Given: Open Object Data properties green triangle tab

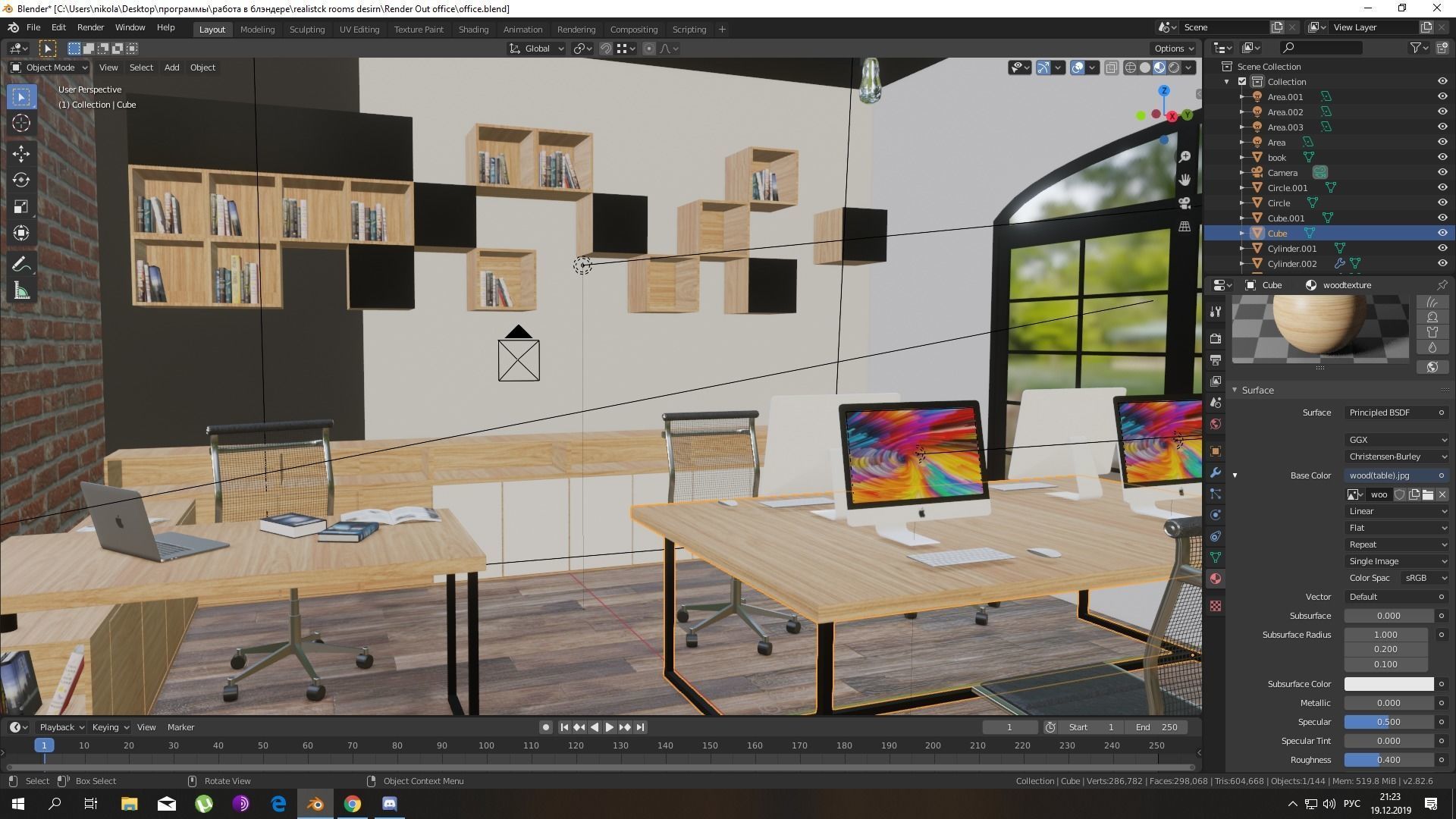Looking at the screenshot, I should (x=1216, y=557).
